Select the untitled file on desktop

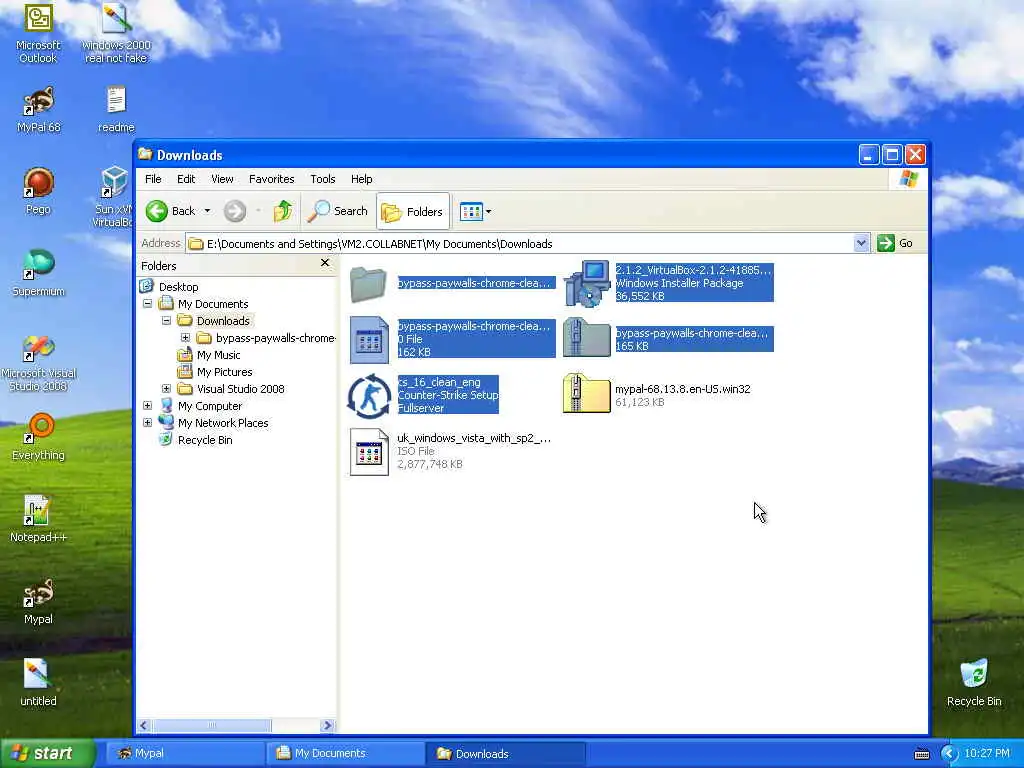coord(38,683)
